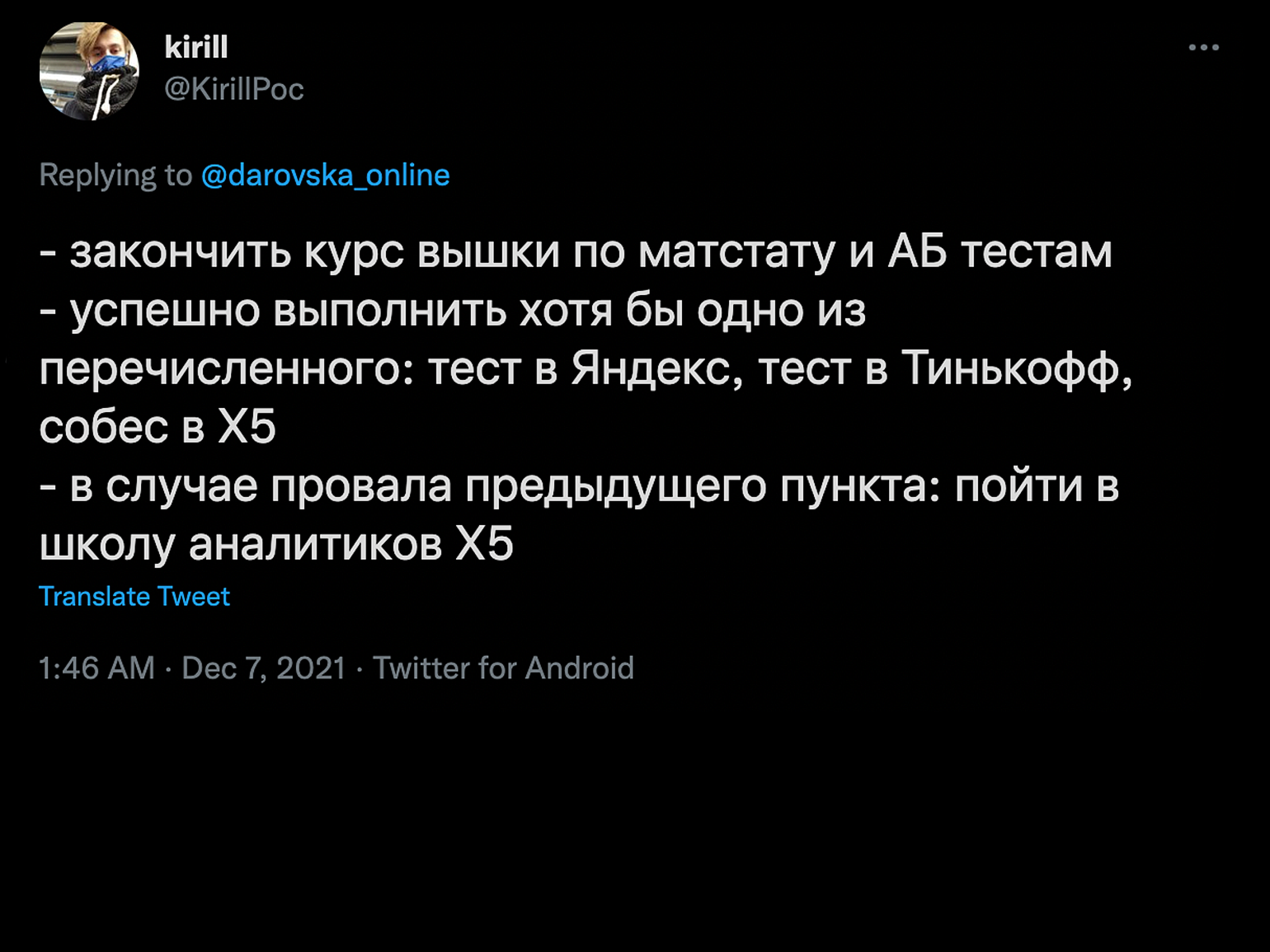Open the @KirillPoc handle link

coord(234,89)
